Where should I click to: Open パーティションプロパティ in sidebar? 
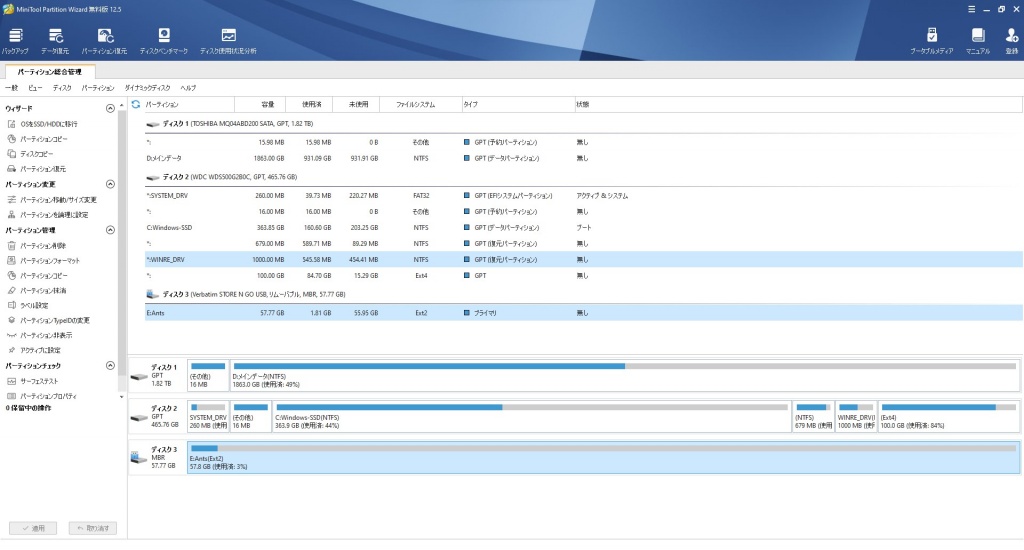[x=42, y=396]
